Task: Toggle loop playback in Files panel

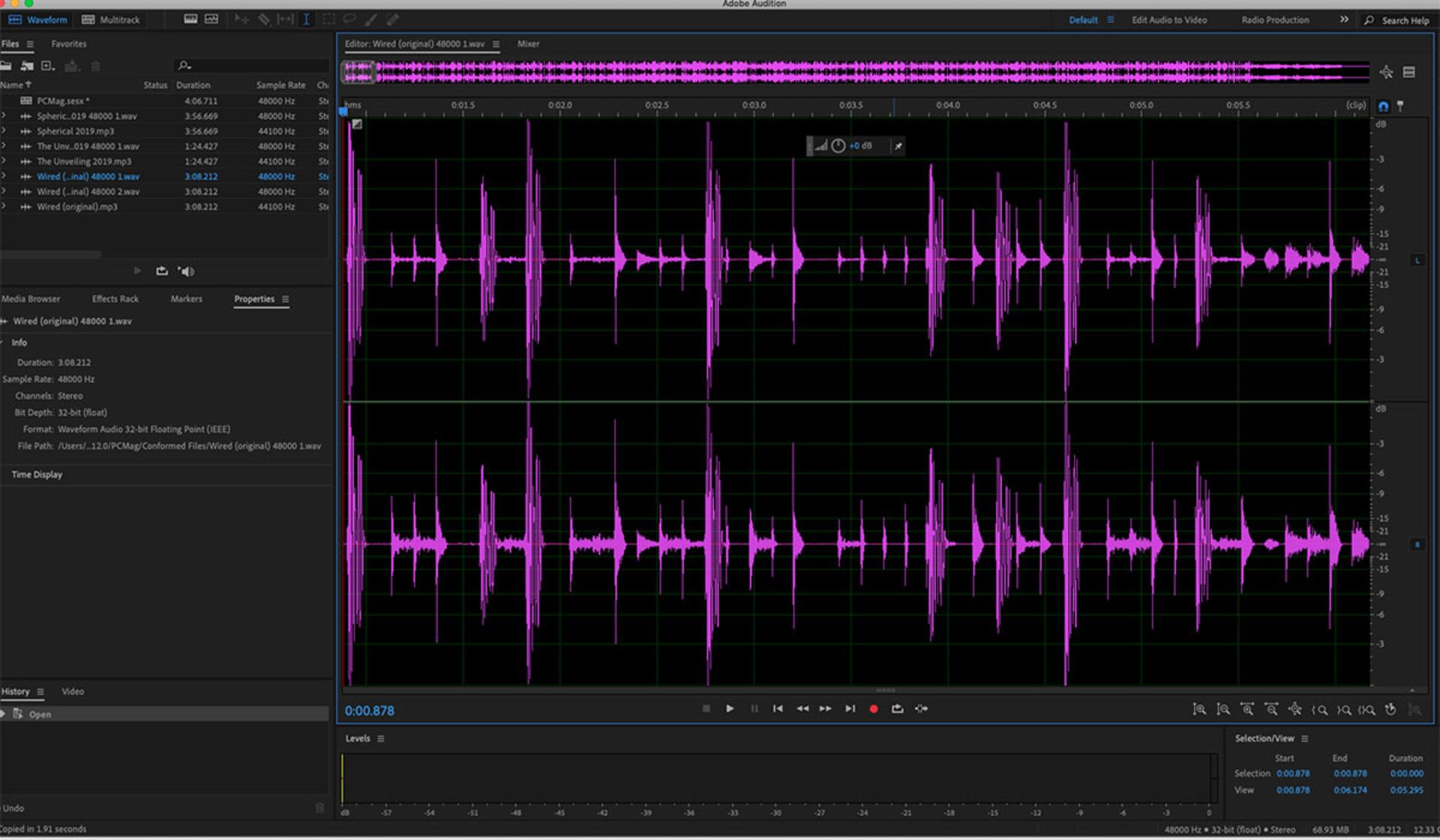Action: pyautogui.click(x=161, y=271)
